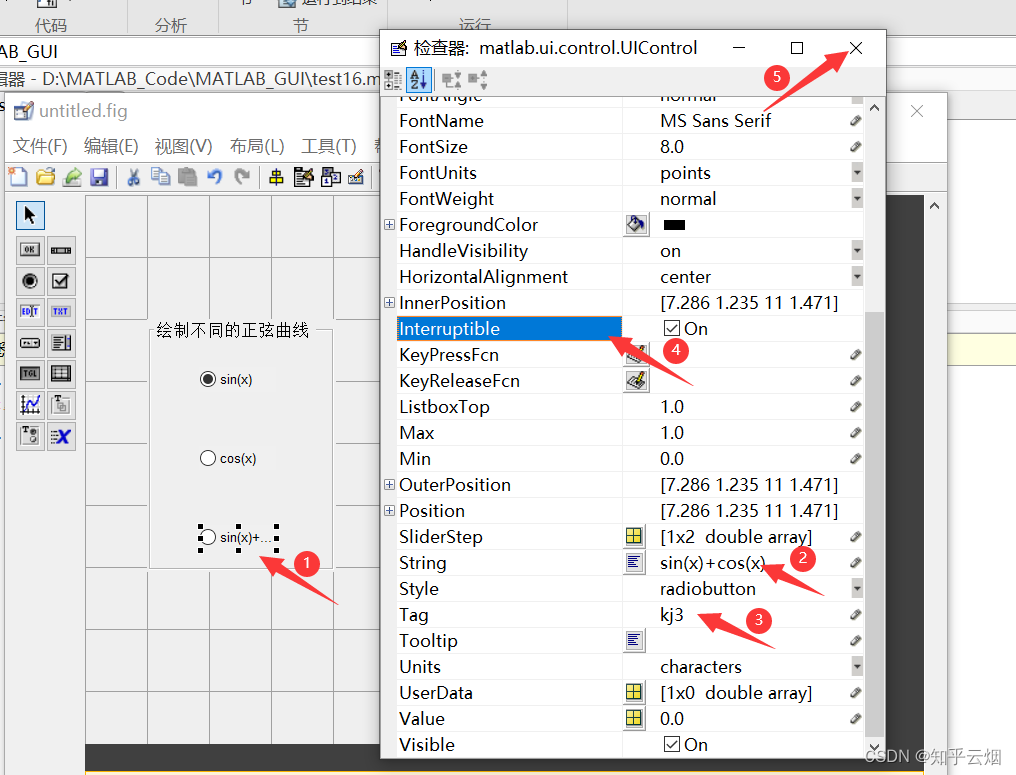Open the ForegroundColor color swatch
Image resolution: width=1016 pixels, height=775 pixels.
637,224
